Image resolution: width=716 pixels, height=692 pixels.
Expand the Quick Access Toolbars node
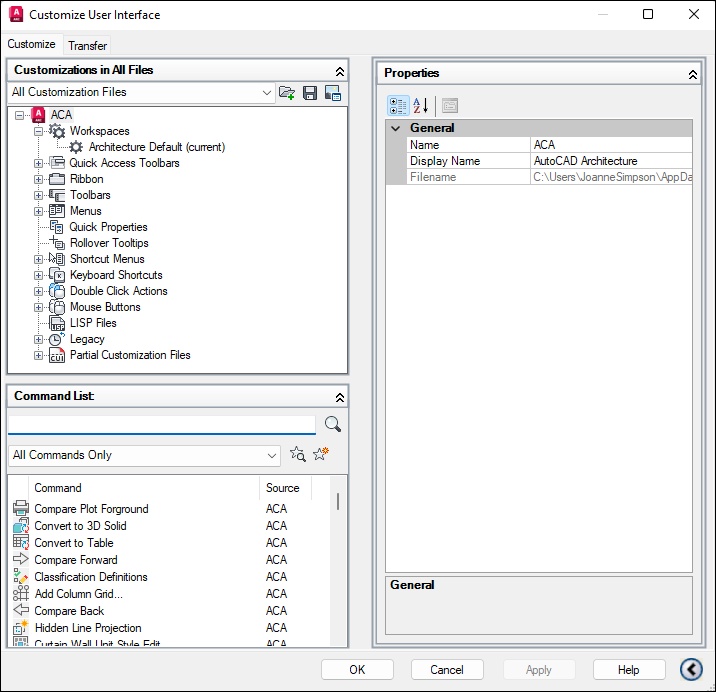tap(39, 163)
